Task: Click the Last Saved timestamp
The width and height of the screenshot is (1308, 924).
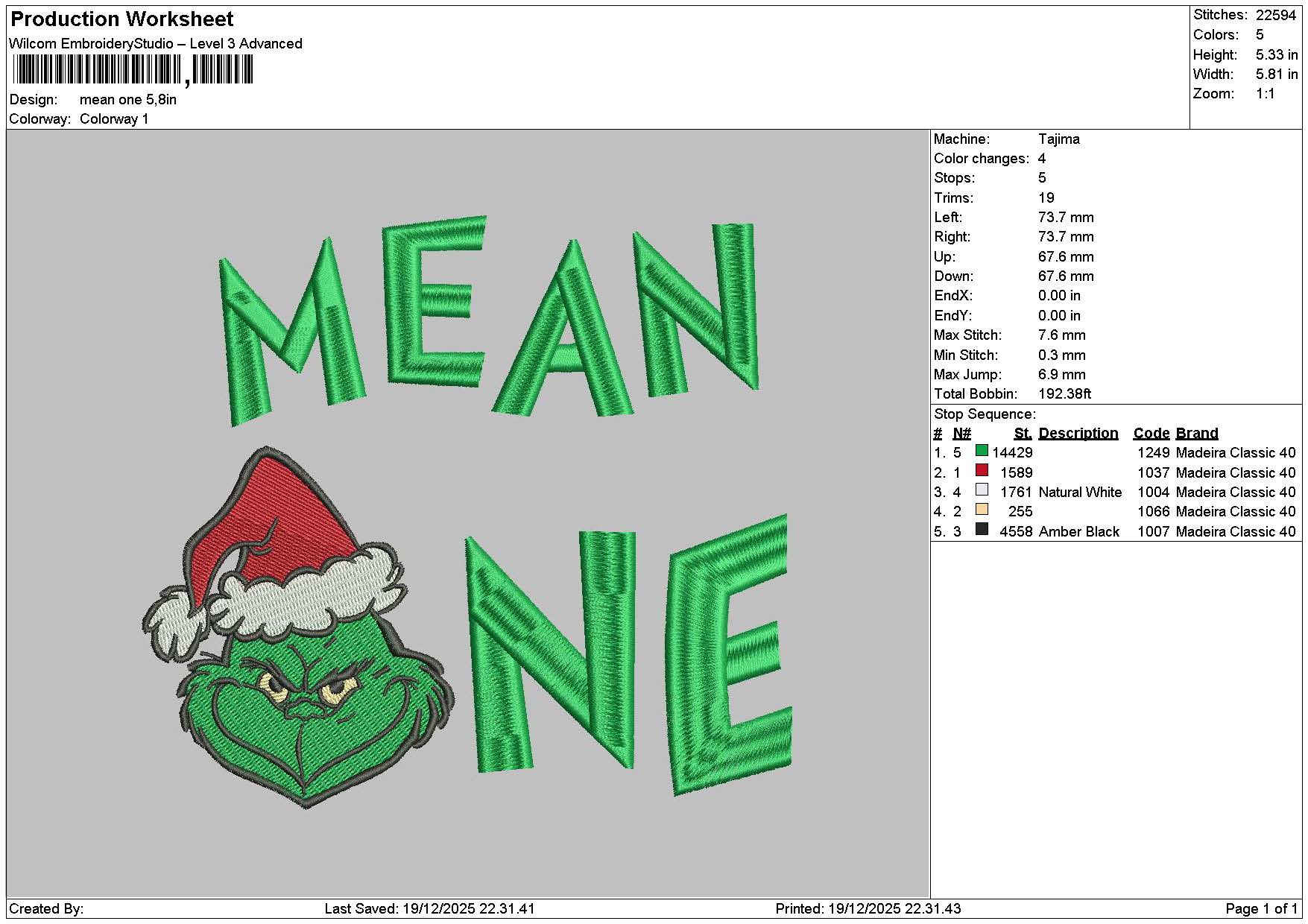Action: pyautogui.click(x=429, y=909)
